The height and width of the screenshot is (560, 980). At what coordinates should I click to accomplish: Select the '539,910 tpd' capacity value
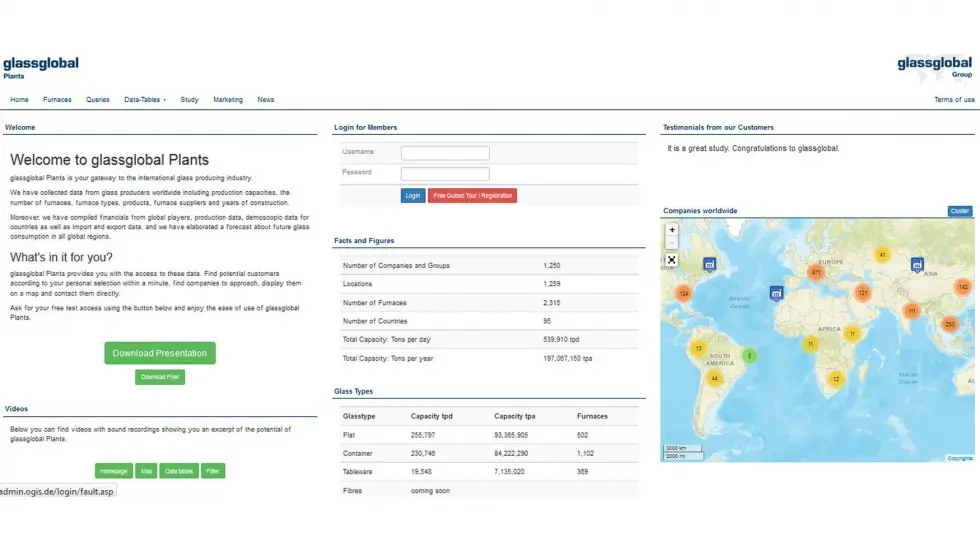tap(561, 339)
